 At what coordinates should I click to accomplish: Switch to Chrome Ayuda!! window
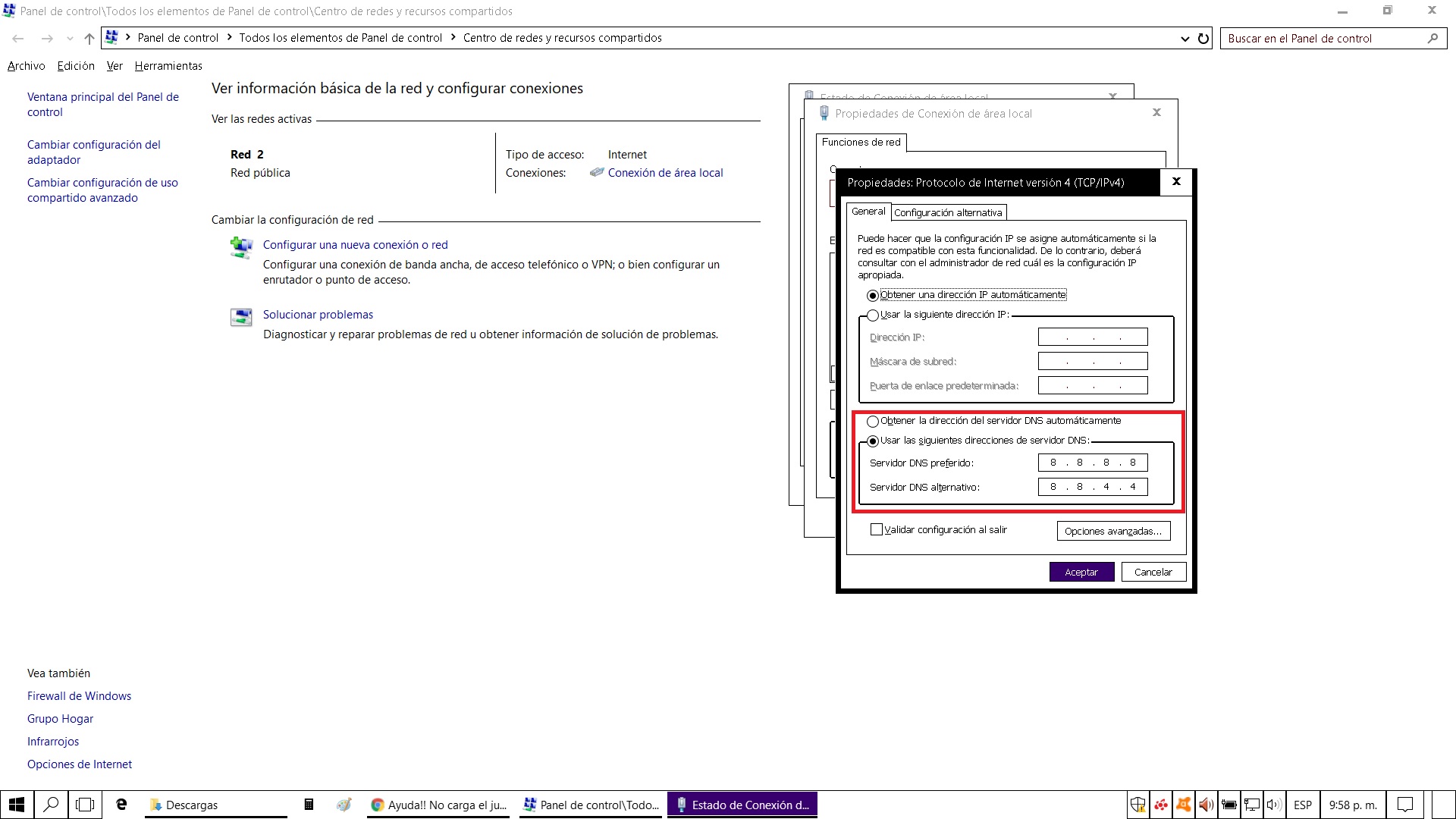pyautogui.click(x=439, y=805)
